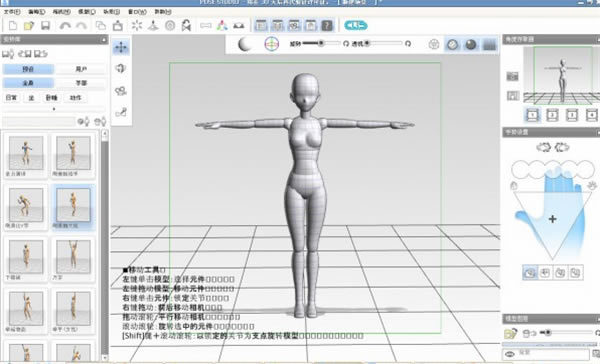
Task: Select the head rotate tool in tool column
Action: [121, 69]
